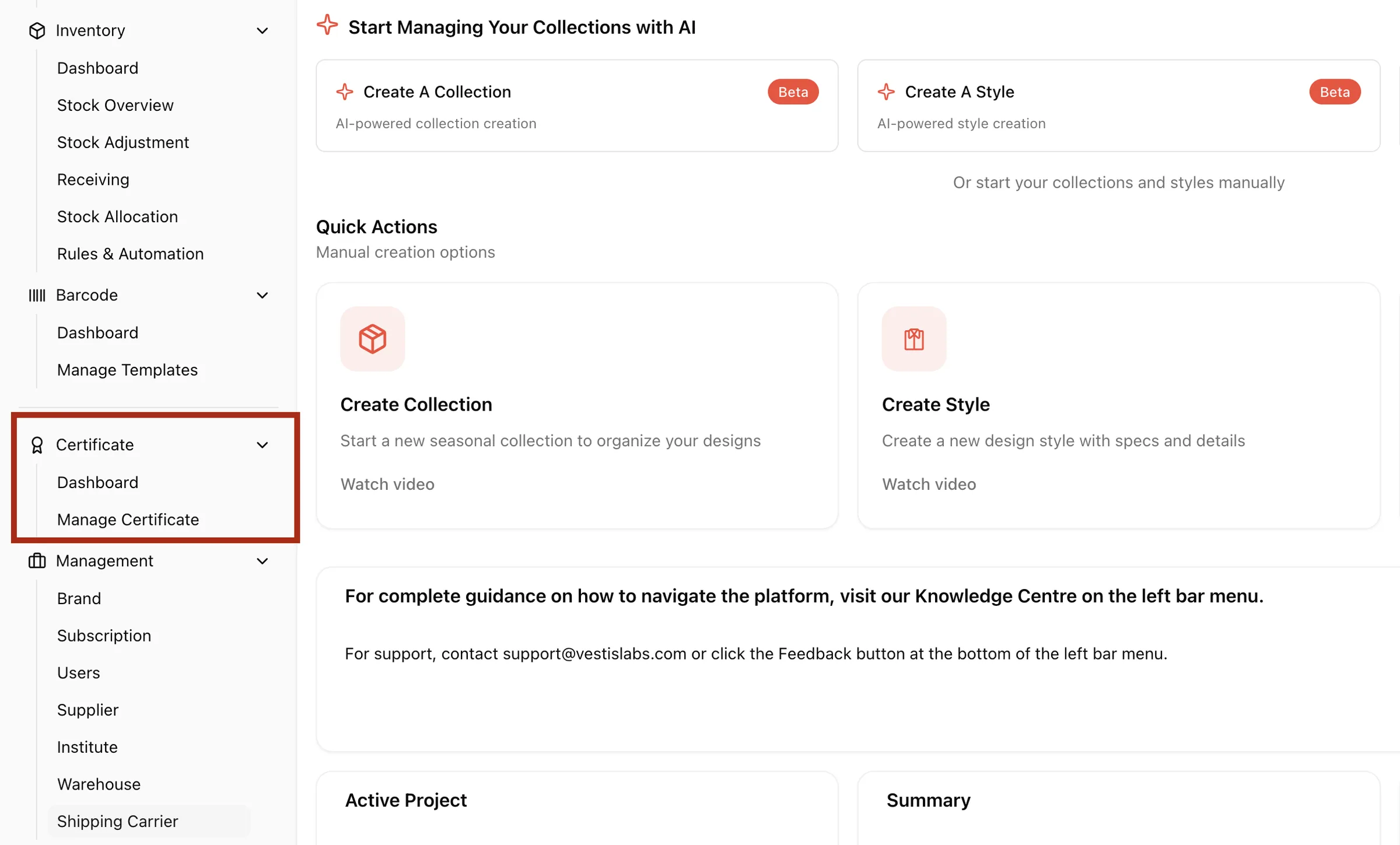Open Warehouse under Management

click(x=99, y=784)
